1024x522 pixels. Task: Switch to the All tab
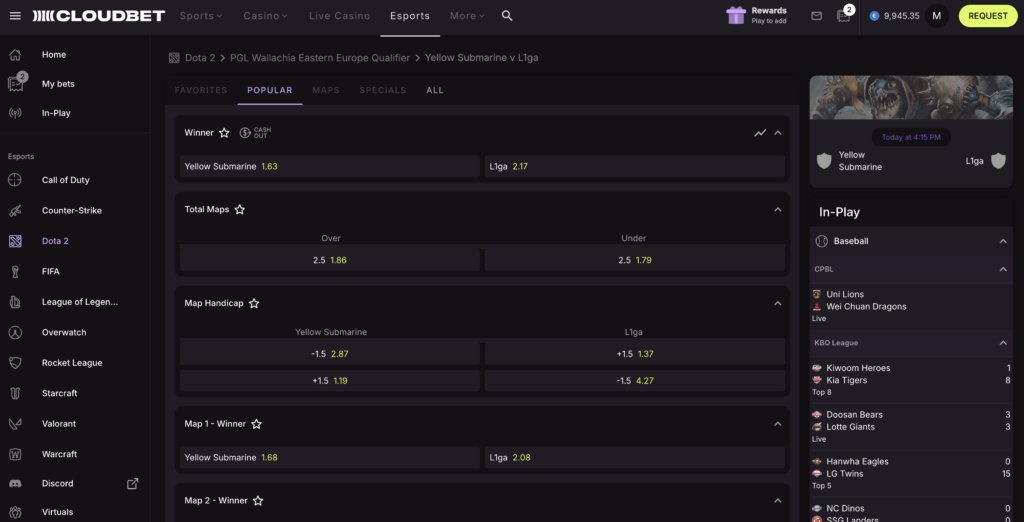click(435, 90)
